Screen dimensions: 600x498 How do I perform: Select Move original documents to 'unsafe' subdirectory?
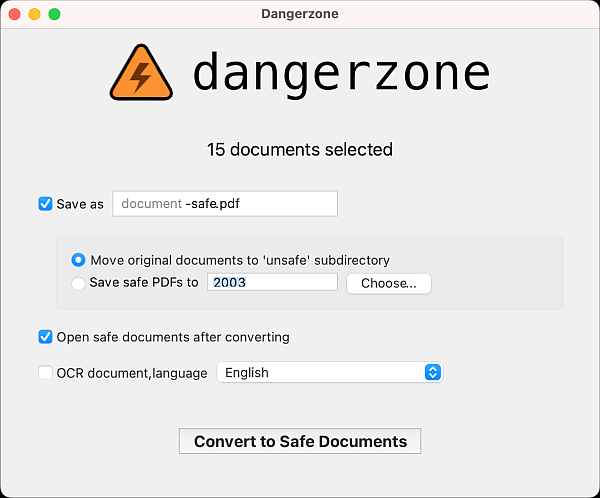pyautogui.click(x=78, y=260)
